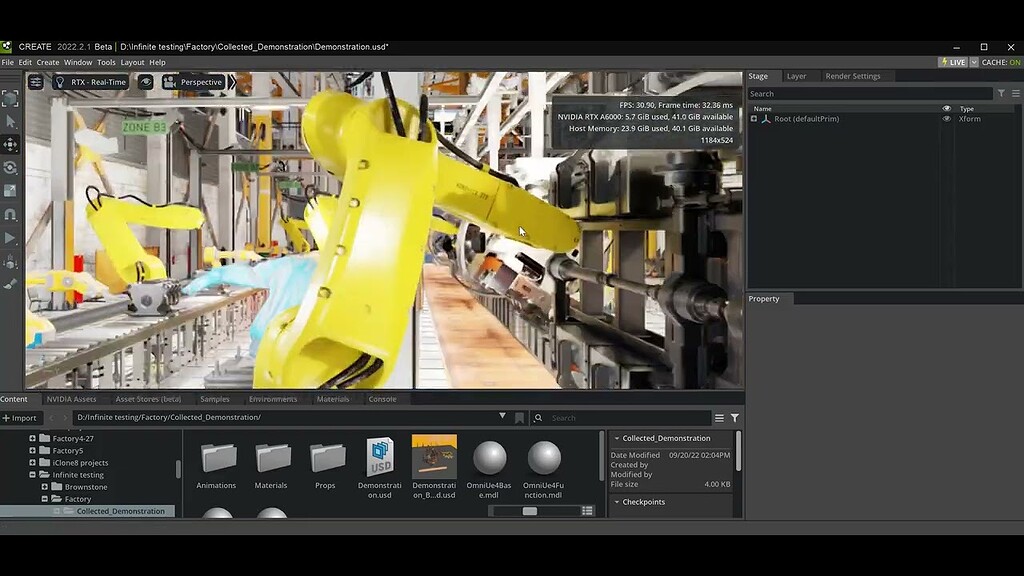This screenshot has width=1024, height=576.
Task: Select the Demonstration.usd file thumbnail
Action: [x=380, y=456]
